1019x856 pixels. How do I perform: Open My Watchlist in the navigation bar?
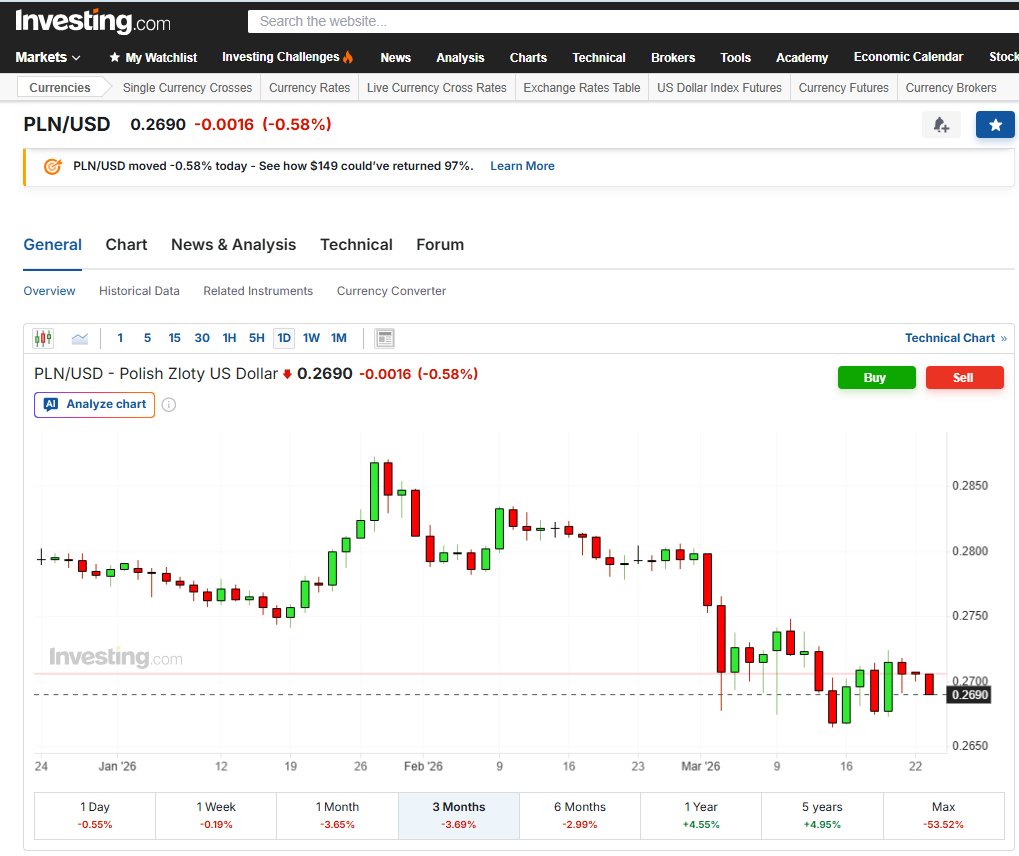(153, 58)
